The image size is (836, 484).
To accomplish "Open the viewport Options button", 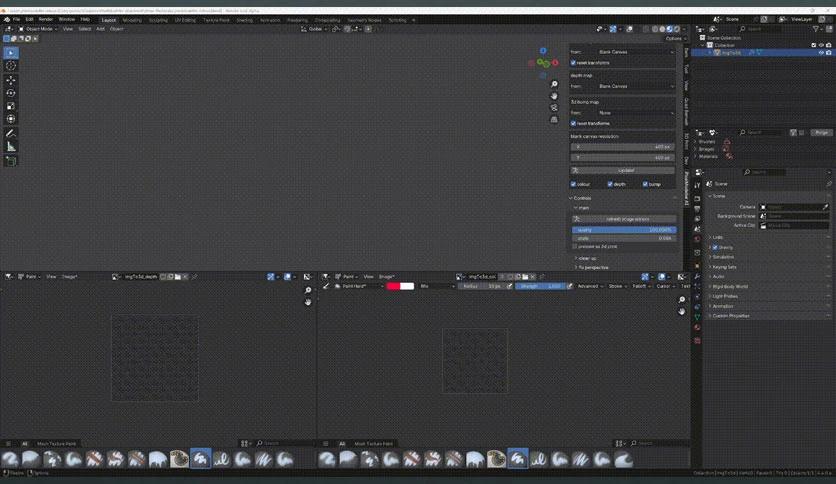I will tap(676, 38).
